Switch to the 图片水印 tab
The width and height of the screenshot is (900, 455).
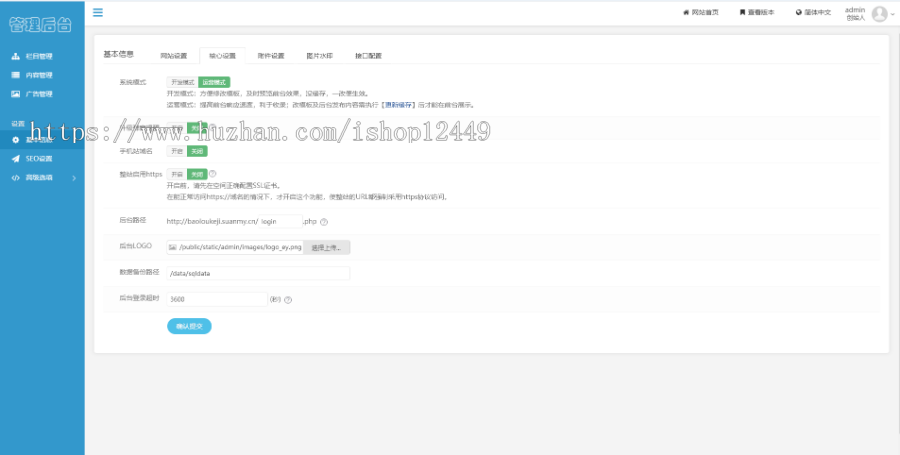[x=320, y=56]
